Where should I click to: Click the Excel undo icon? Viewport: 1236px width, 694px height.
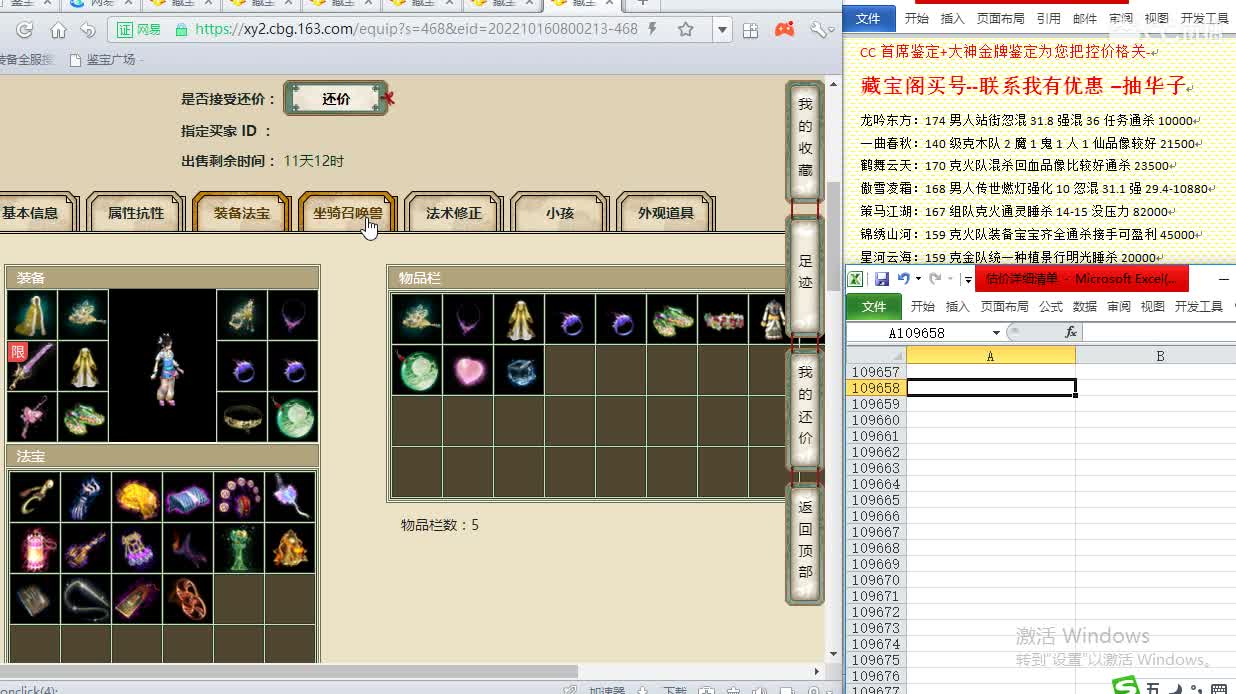pyautogui.click(x=904, y=279)
